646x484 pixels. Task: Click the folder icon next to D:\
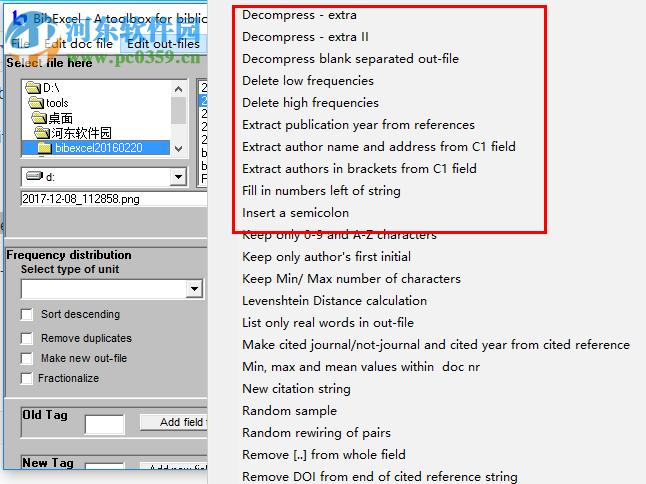33,87
